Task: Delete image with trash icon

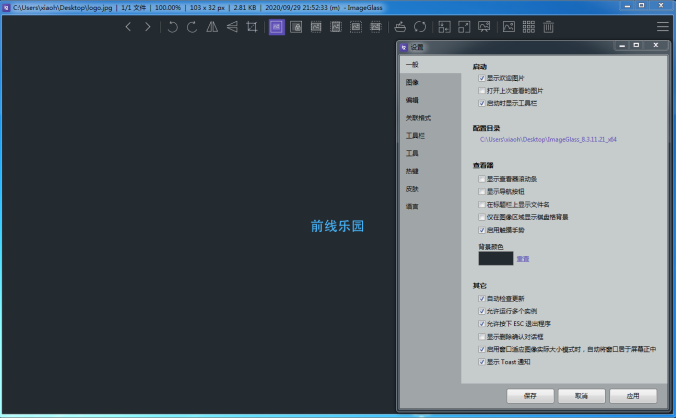Action: point(548,27)
